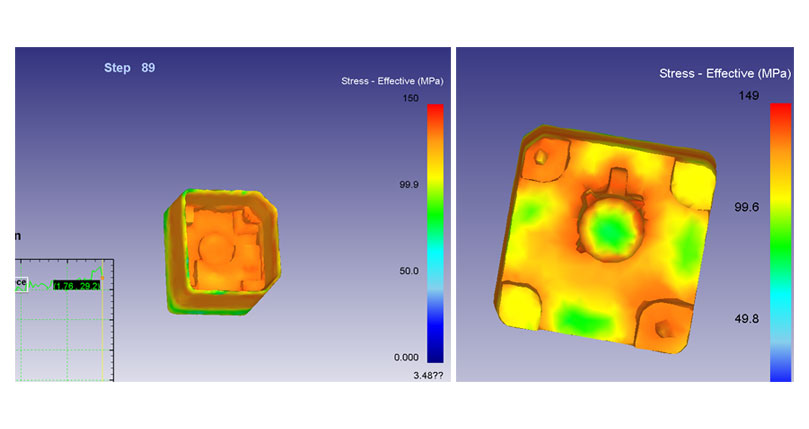The width and height of the screenshot is (809, 429).
Task: Select the 149 maximum on right legend
Action: coord(749,96)
